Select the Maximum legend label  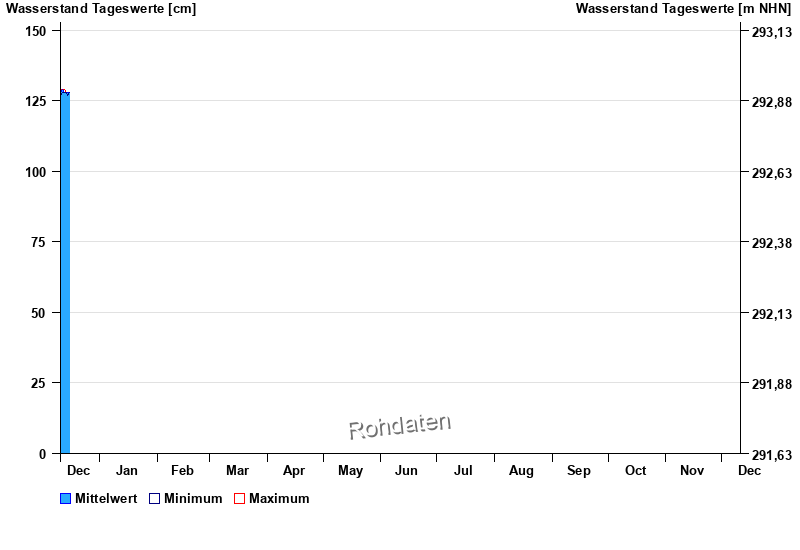(279, 499)
